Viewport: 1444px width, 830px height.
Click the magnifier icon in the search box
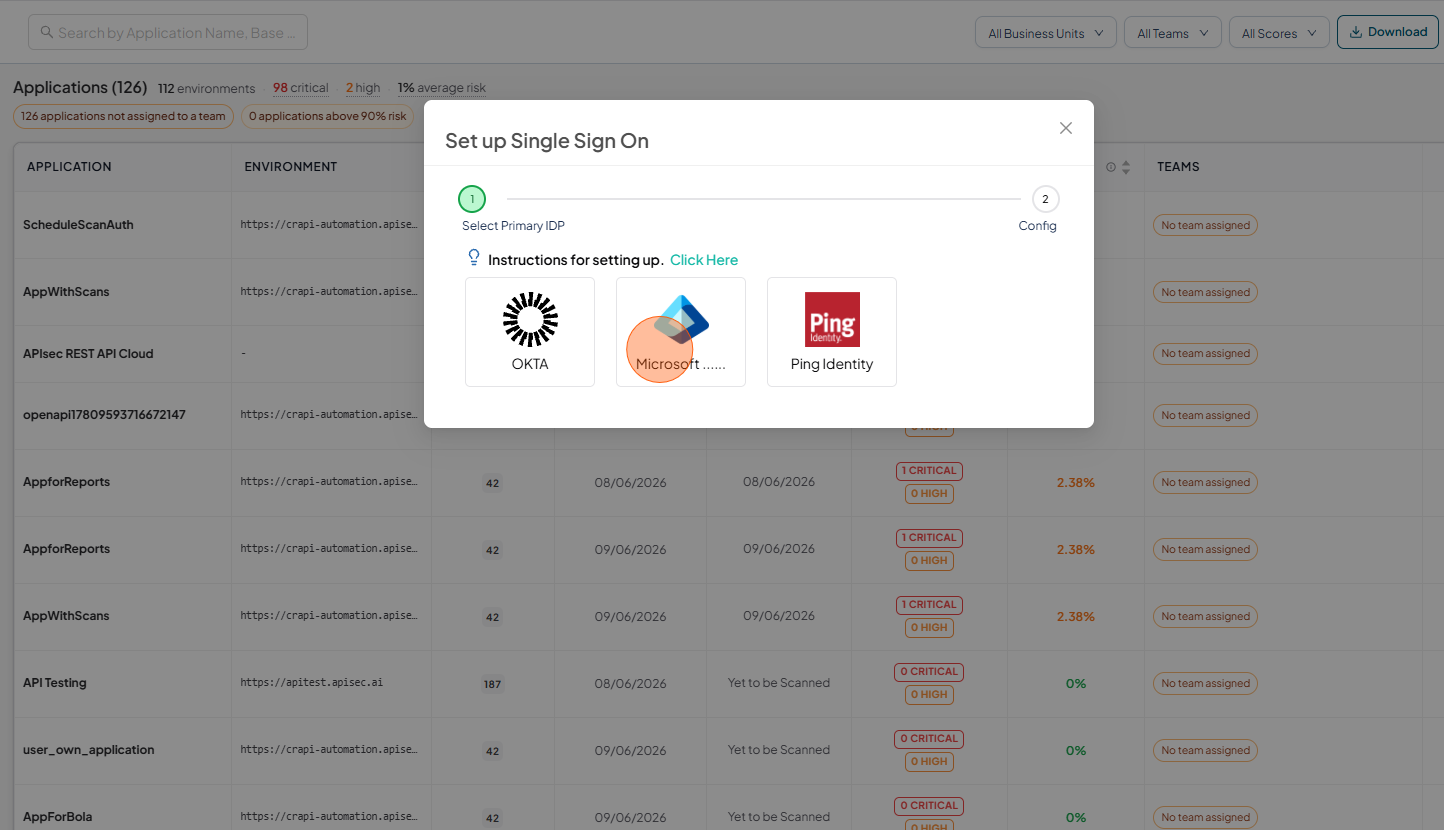(x=46, y=32)
